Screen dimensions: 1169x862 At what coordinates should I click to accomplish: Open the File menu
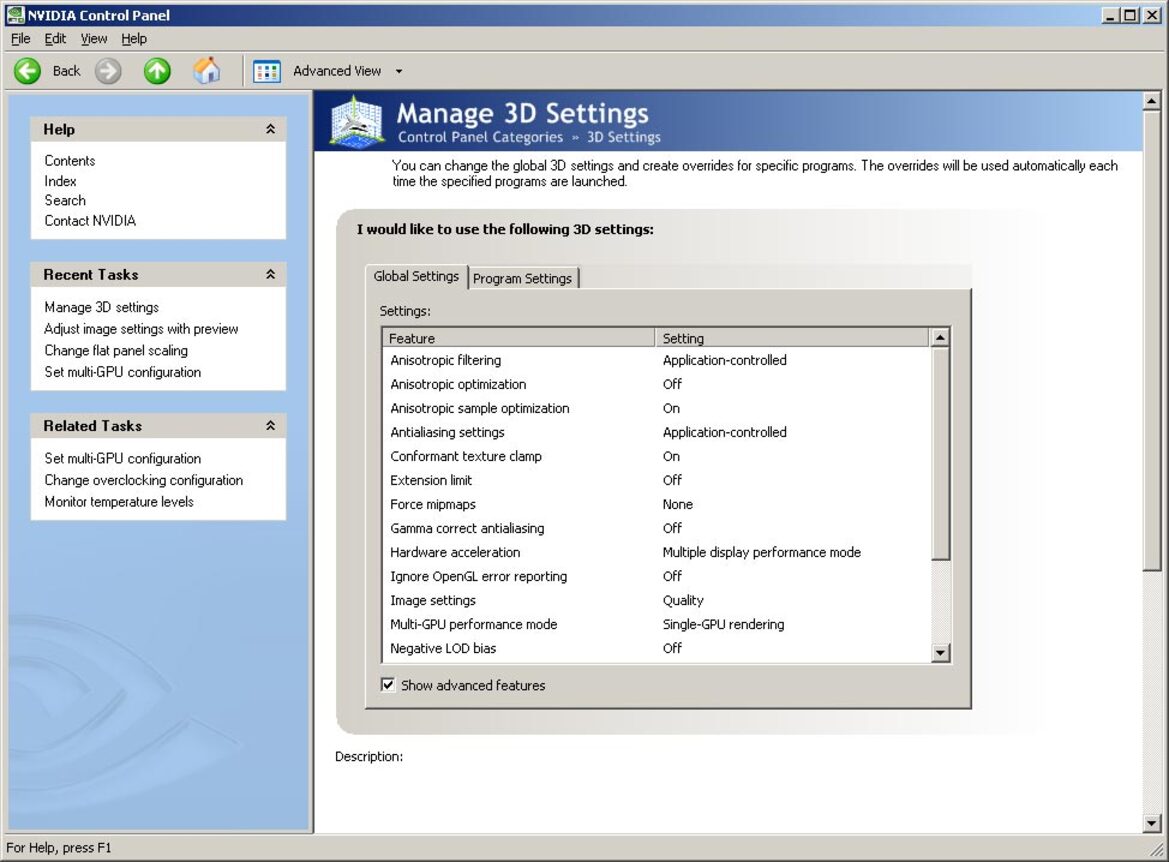(x=20, y=39)
